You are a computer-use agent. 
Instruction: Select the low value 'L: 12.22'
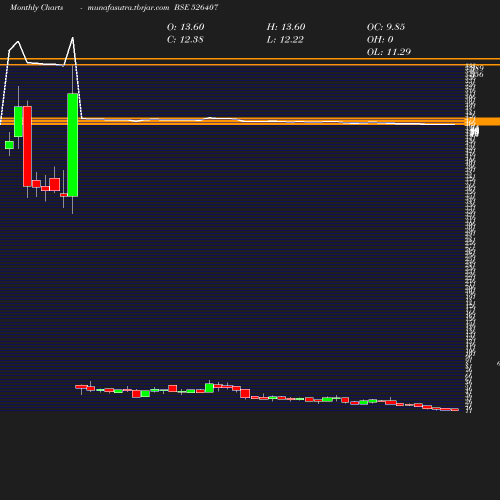(x=285, y=40)
